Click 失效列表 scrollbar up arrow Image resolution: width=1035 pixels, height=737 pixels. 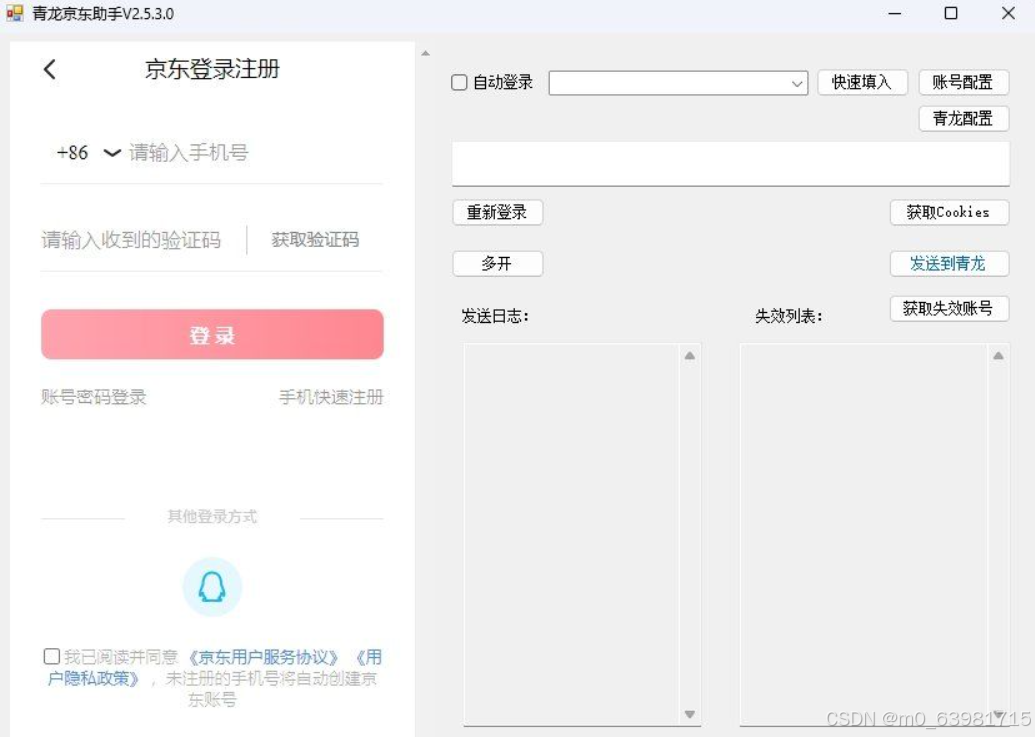[x=999, y=356]
